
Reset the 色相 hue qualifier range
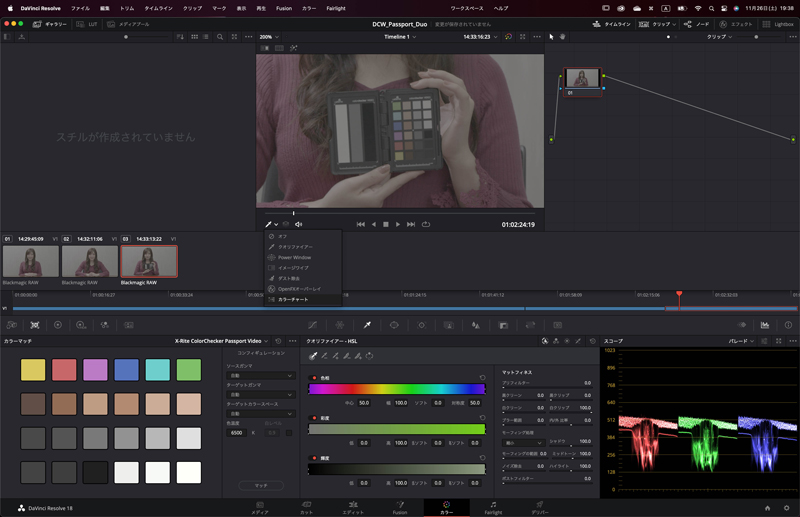click(483, 377)
